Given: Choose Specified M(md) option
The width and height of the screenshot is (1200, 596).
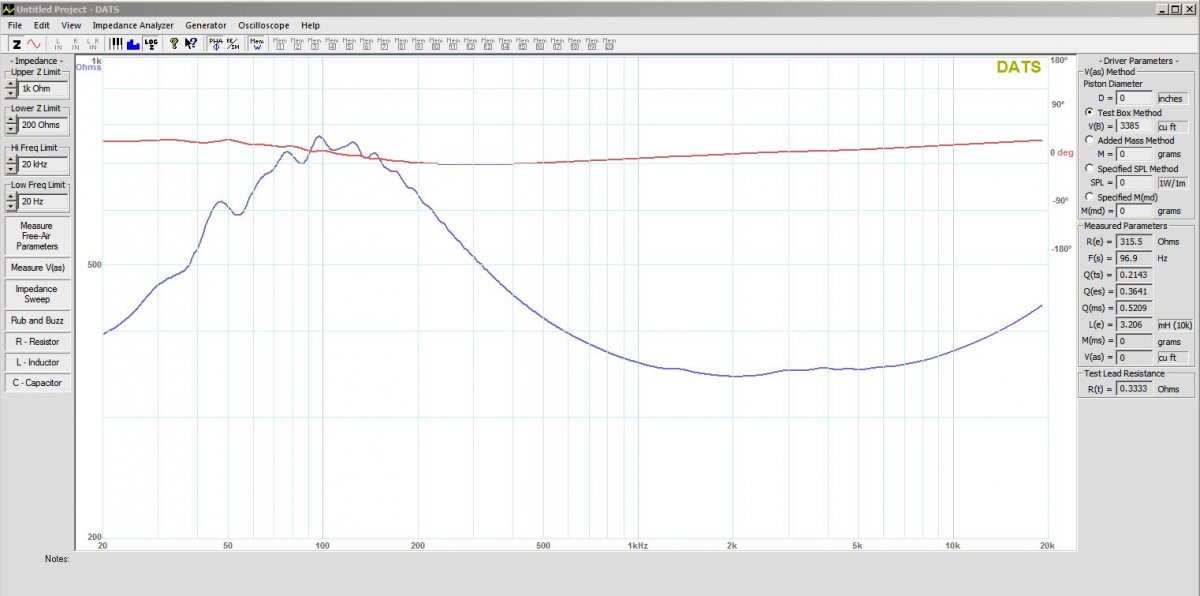Looking at the screenshot, I should point(1088,197).
